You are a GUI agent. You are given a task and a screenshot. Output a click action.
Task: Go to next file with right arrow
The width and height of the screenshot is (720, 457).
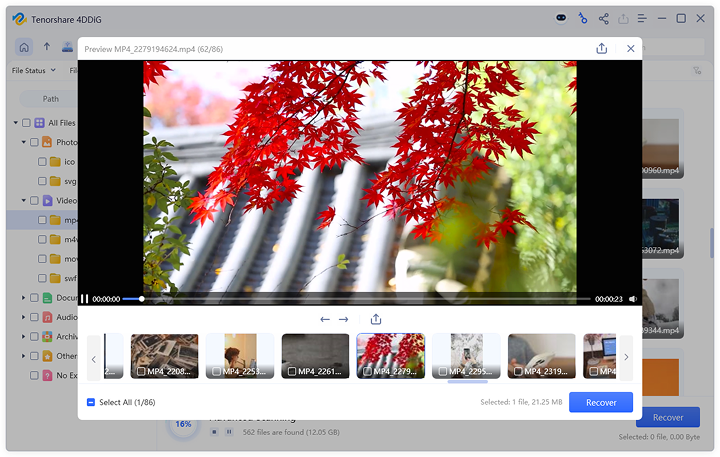click(x=344, y=319)
